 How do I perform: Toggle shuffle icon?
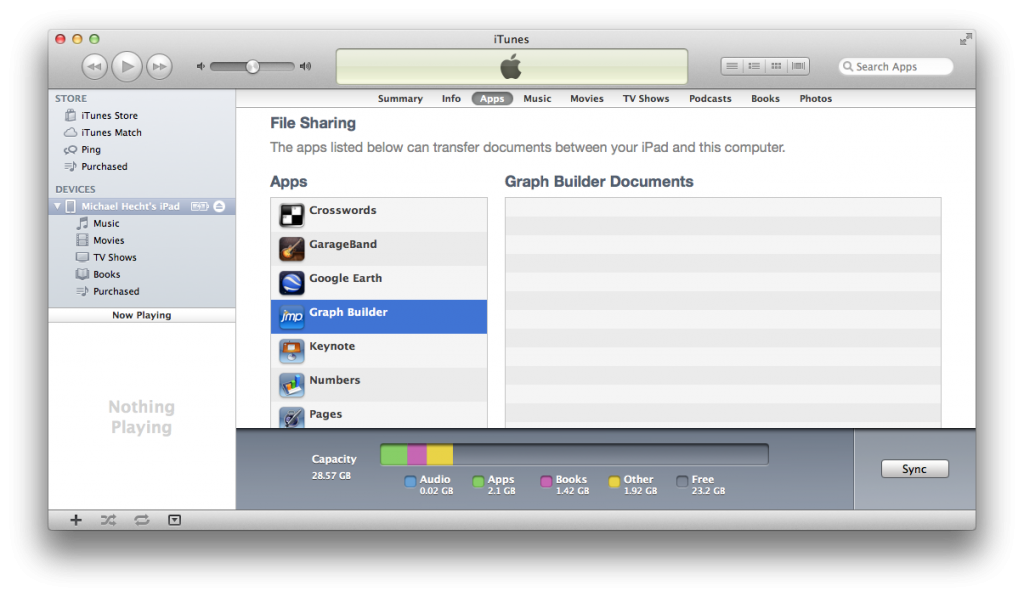tap(108, 520)
